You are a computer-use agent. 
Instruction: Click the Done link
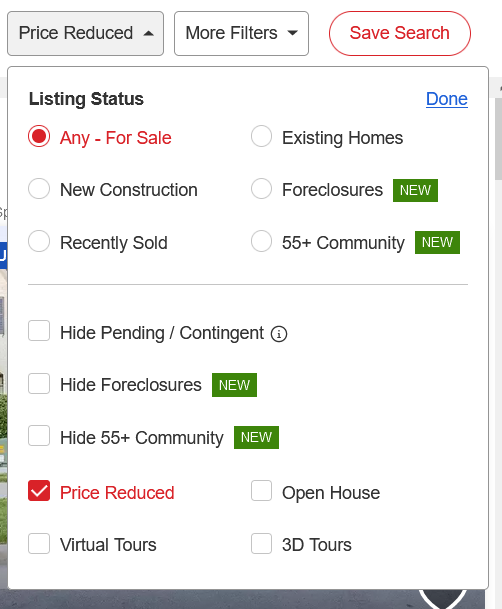[x=446, y=99]
